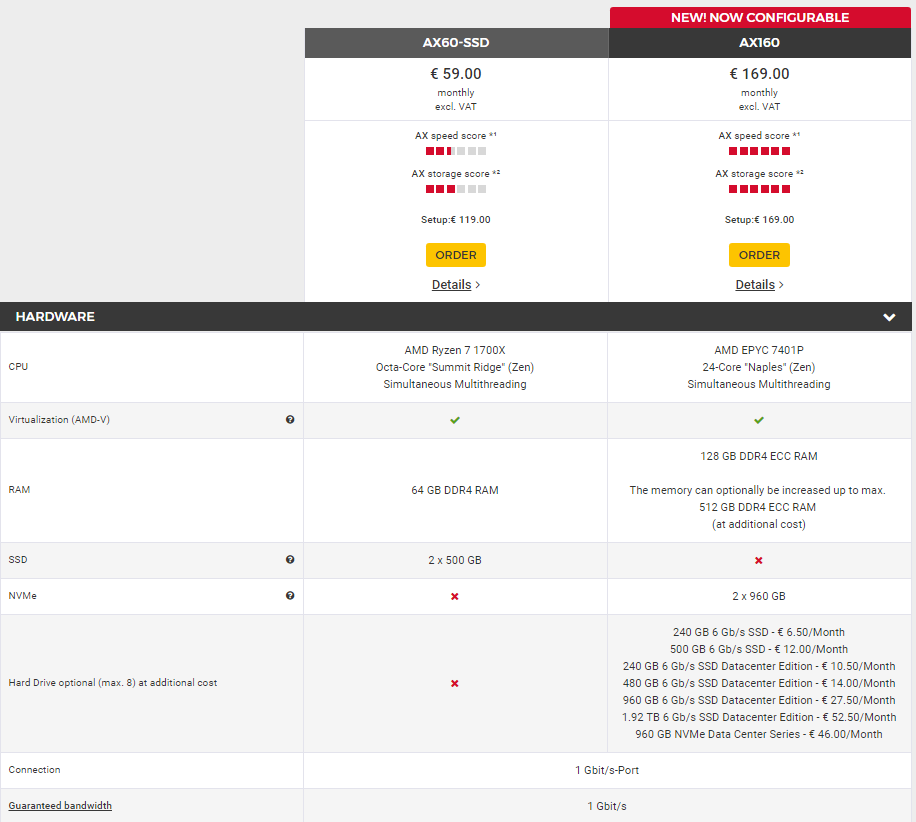Click the Hard Drive optional row label
The width and height of the screenshot is (916, 822).
tap(113, 682)
